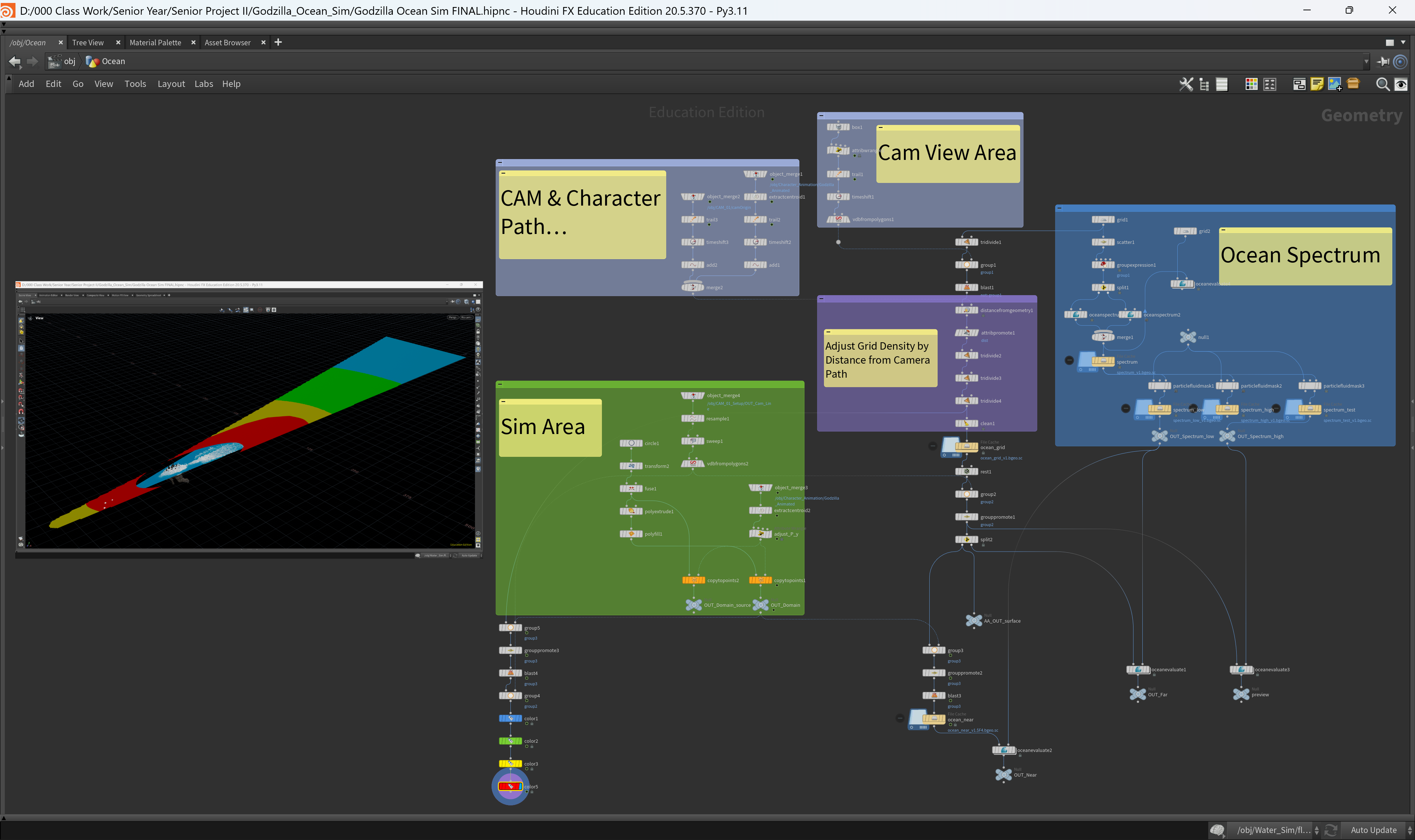
Task: Open the wrench-and-screwdriver parameter tools icon
Action: point(1186,84)
